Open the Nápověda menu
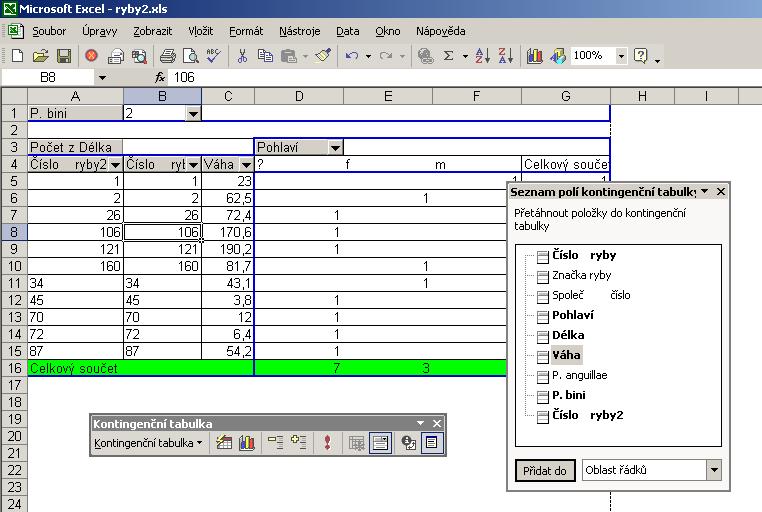This screenshot has width=762, height=512. tap(440, 31)
